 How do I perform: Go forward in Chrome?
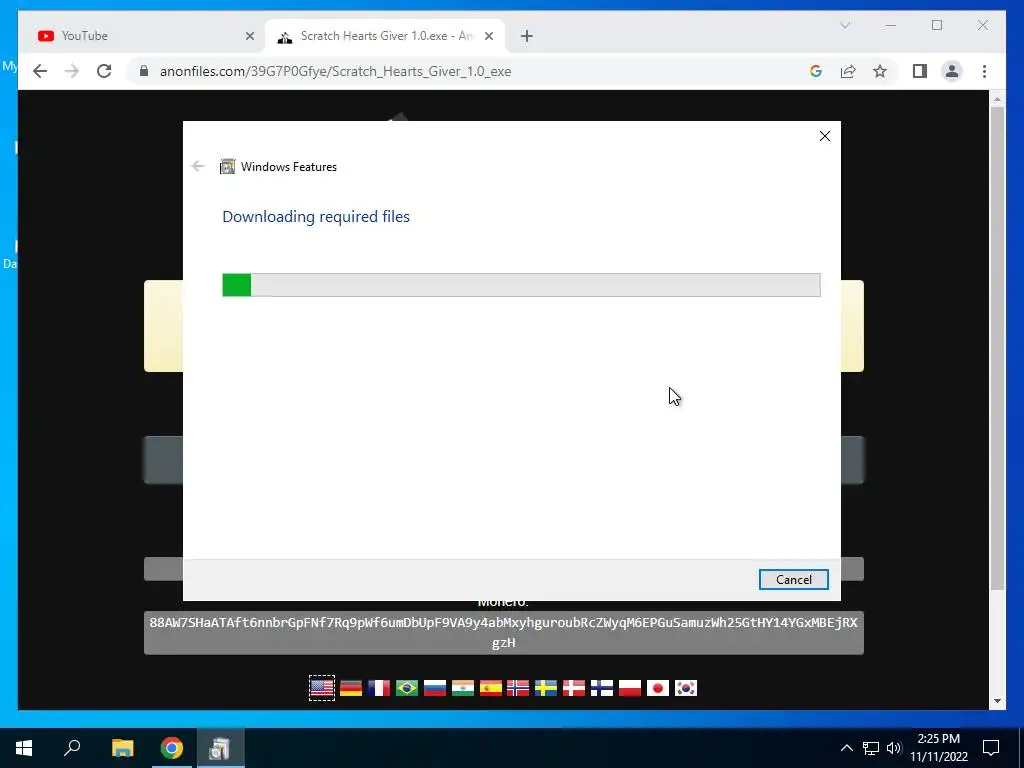point(72,71)
